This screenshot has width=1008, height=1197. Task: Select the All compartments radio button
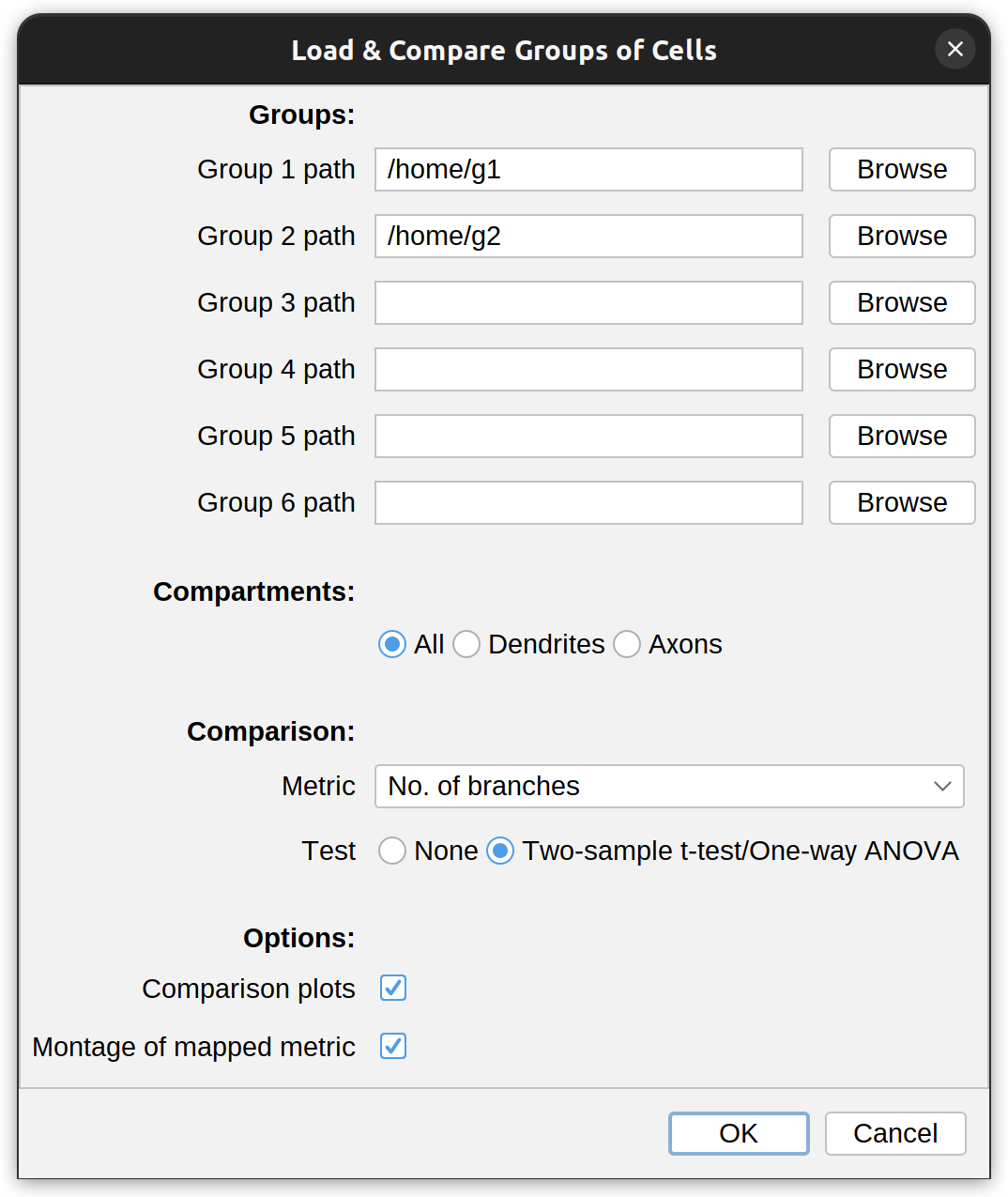tap(392, 644)
